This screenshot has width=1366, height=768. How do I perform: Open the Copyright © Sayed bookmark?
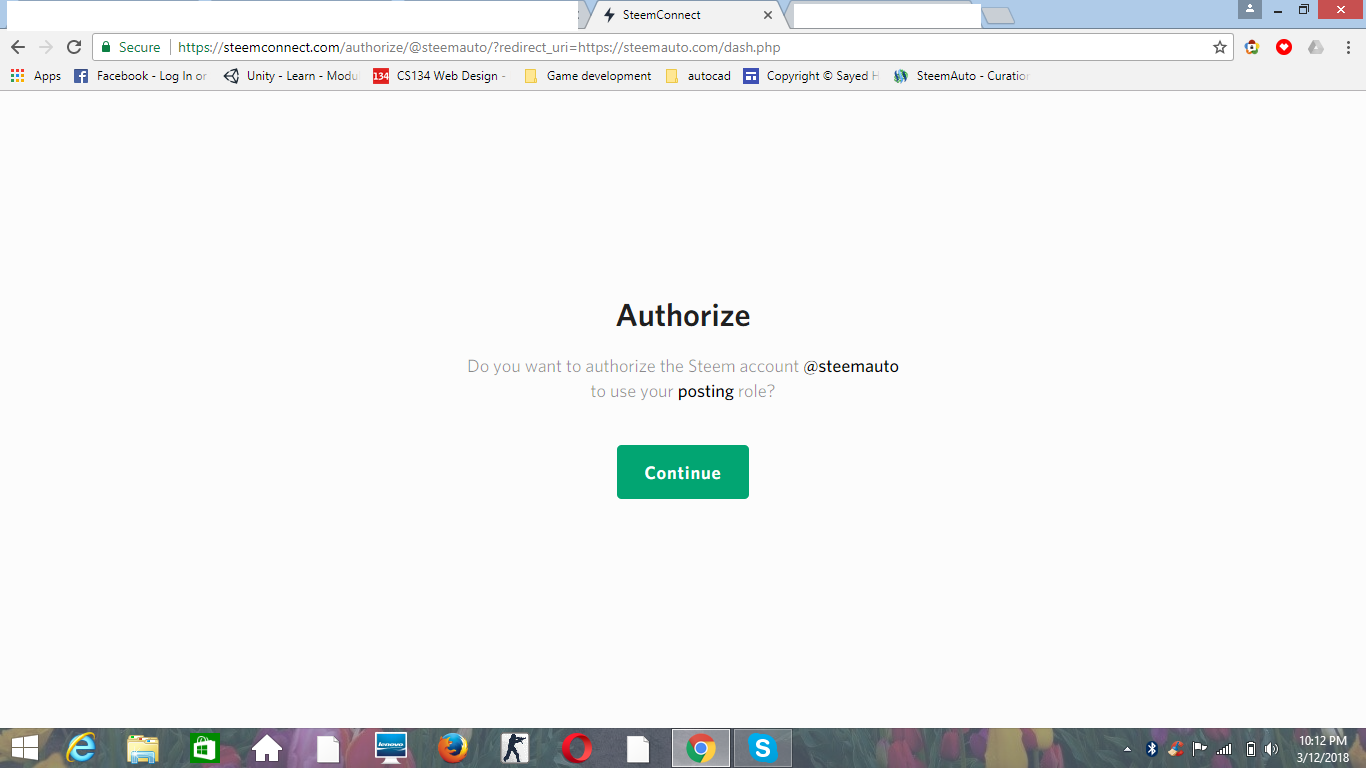(x=812, y=76)
